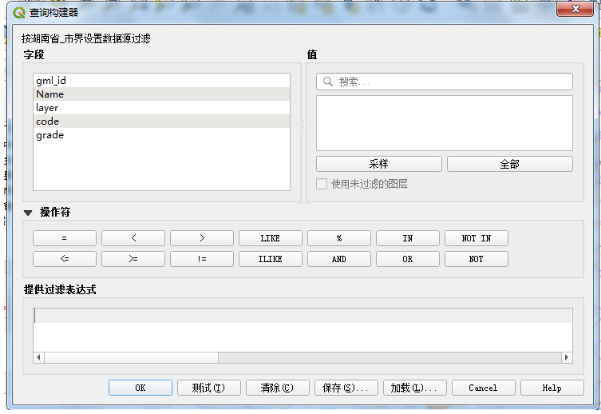Click into the filter expression text area

point(303,330)
